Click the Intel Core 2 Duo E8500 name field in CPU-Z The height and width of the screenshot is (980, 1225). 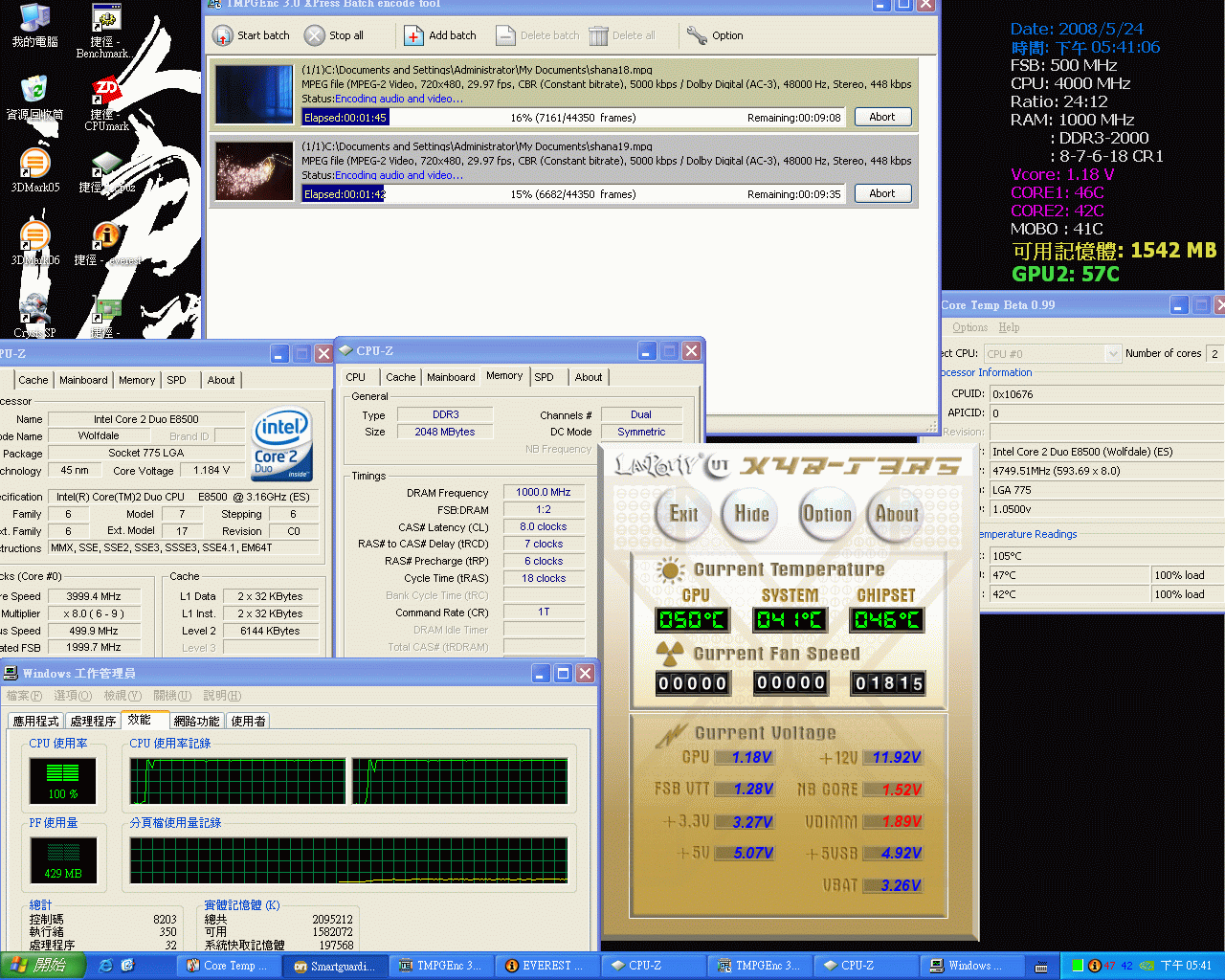[x=146, y=419]
